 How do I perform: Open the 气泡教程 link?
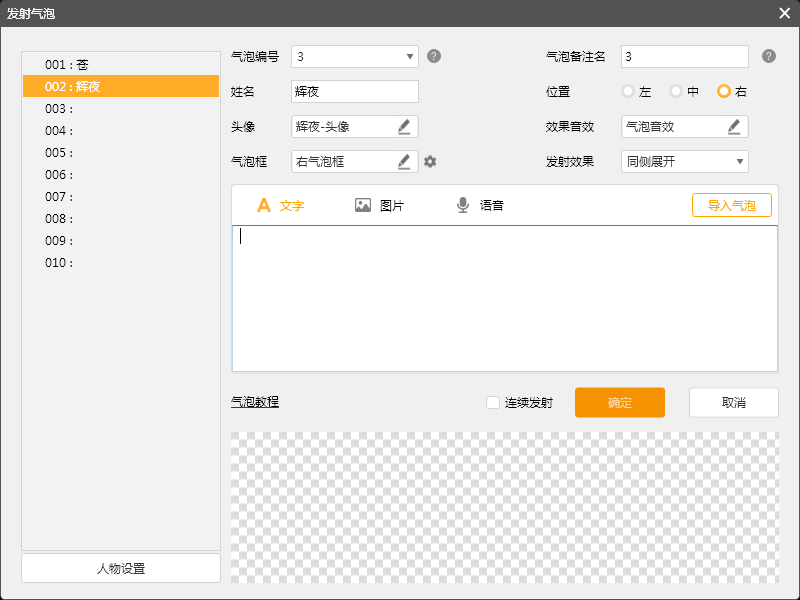pyautogui.click(x=255, y=402)
